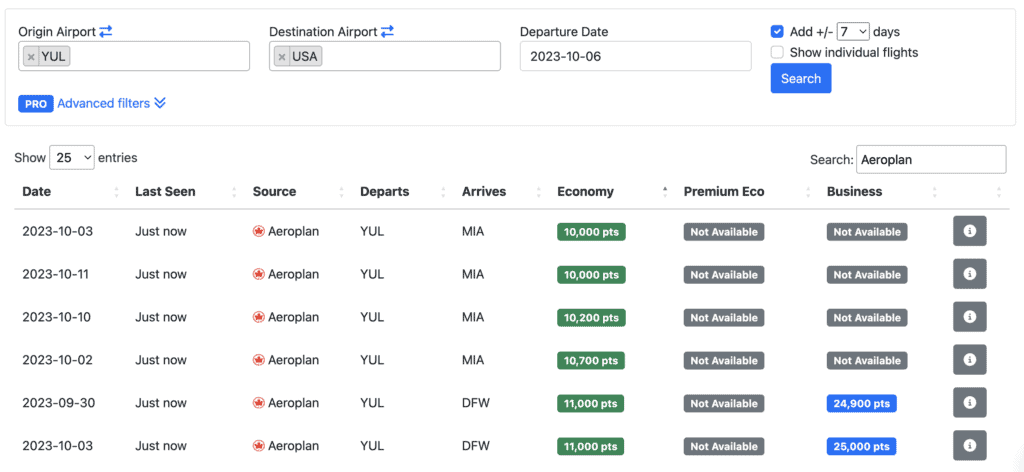Click info icon for 2023-10-02 flight
The height and width of the screenshot is (472, 1024).
(969, 360)
